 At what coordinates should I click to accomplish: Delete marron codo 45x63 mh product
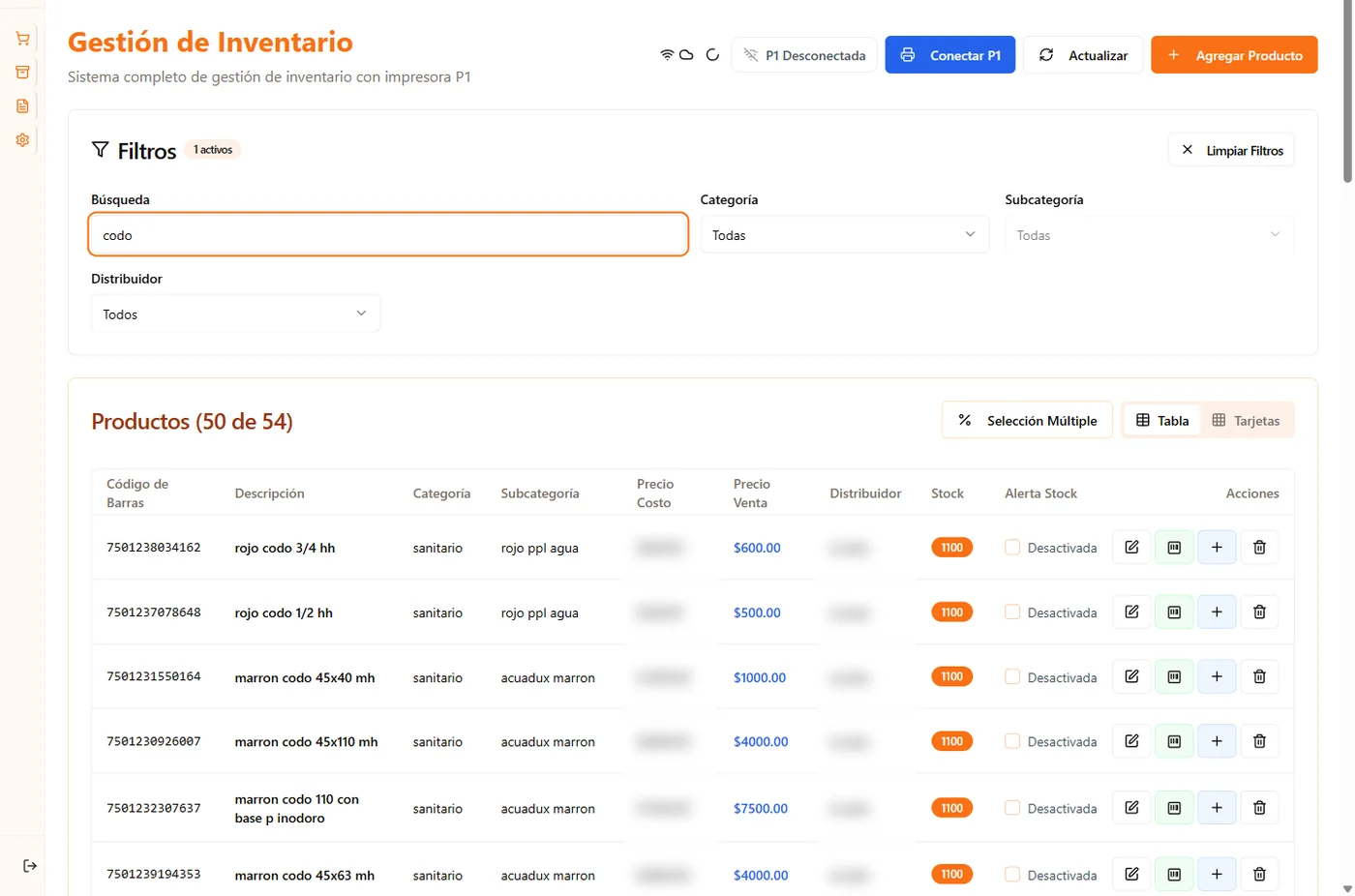1259,875
